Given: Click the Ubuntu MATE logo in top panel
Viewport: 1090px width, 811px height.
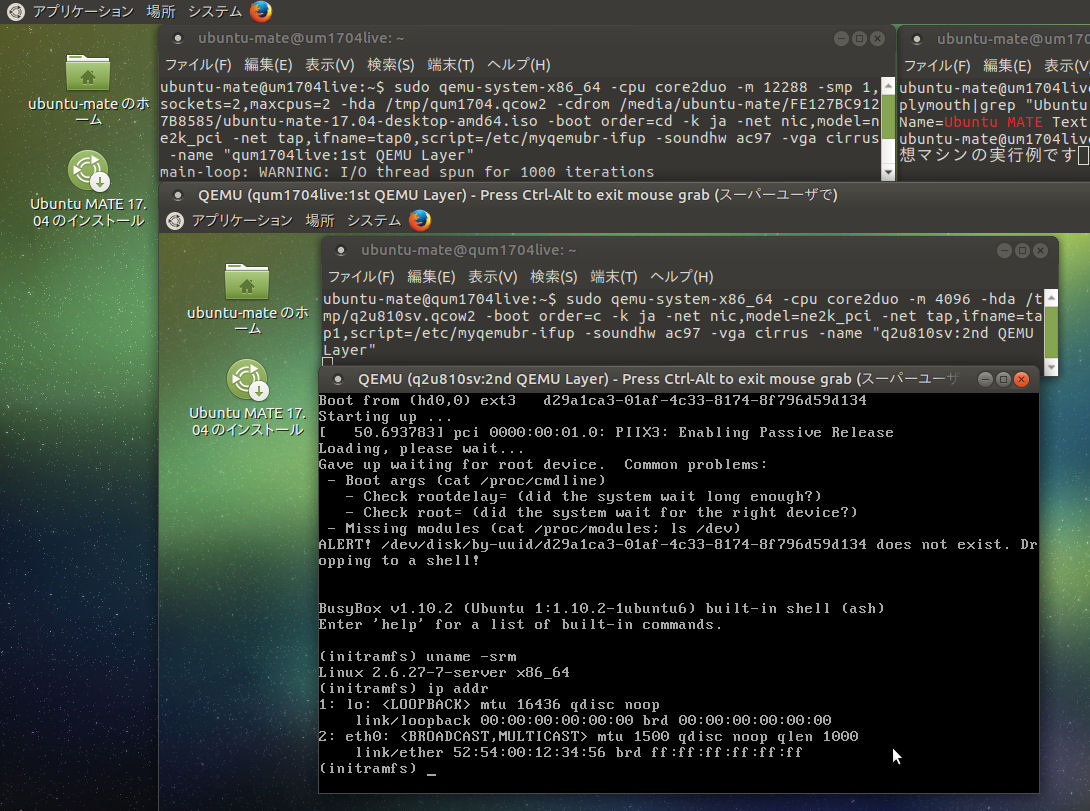Looking at the screenshot, I should click(15, 11).
